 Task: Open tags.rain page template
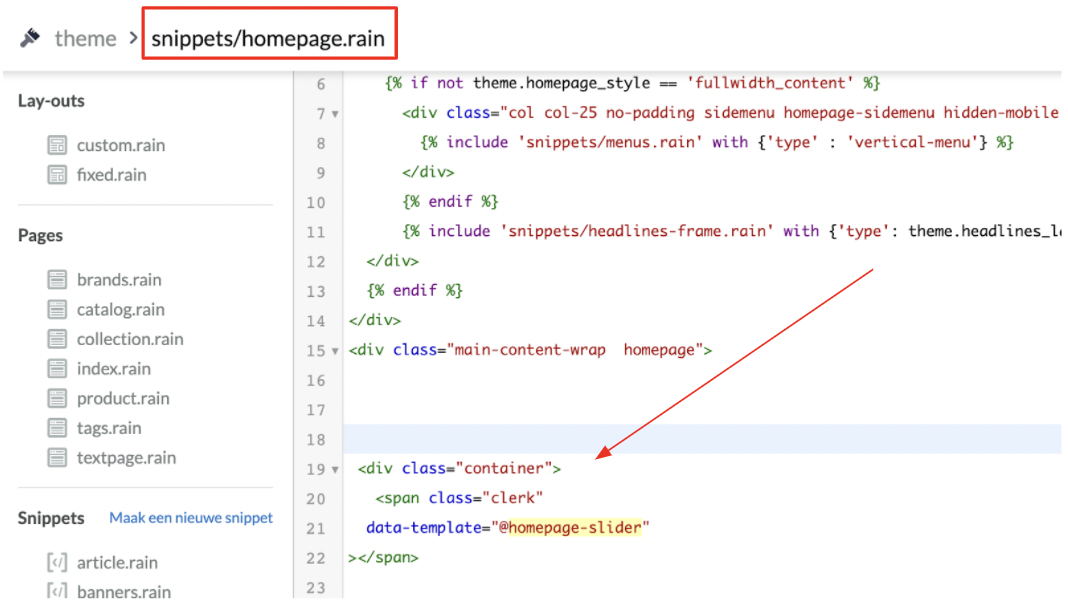109,428
